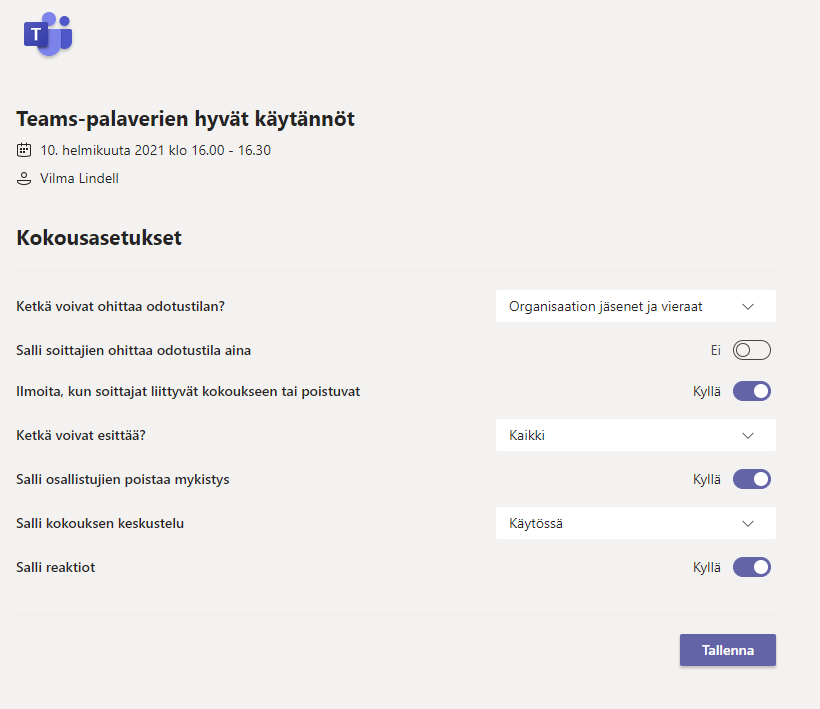Screen dimensions: 820x709
Task: Click the label 'Salli osallistujien poistaa mykistys'
Action: pos(123,479)
